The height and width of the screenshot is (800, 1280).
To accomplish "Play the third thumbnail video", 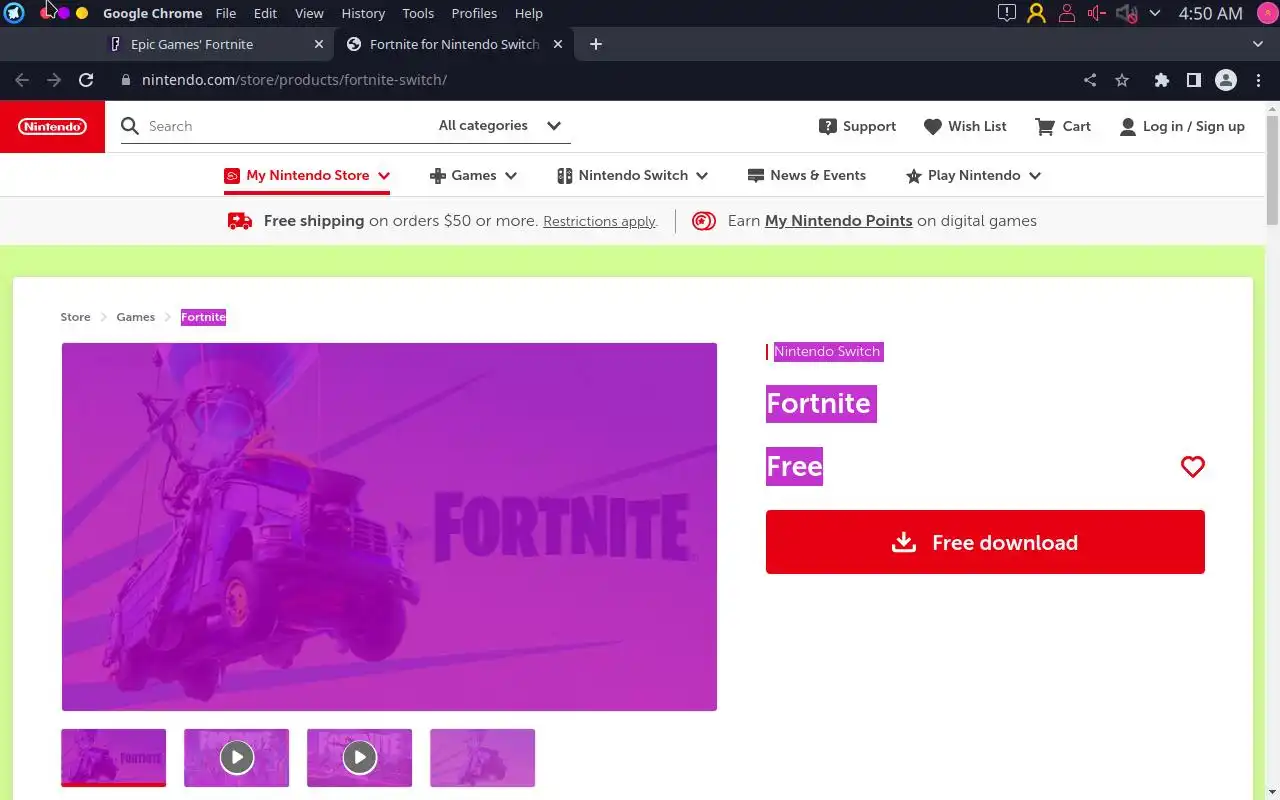I will coord(359,757).
